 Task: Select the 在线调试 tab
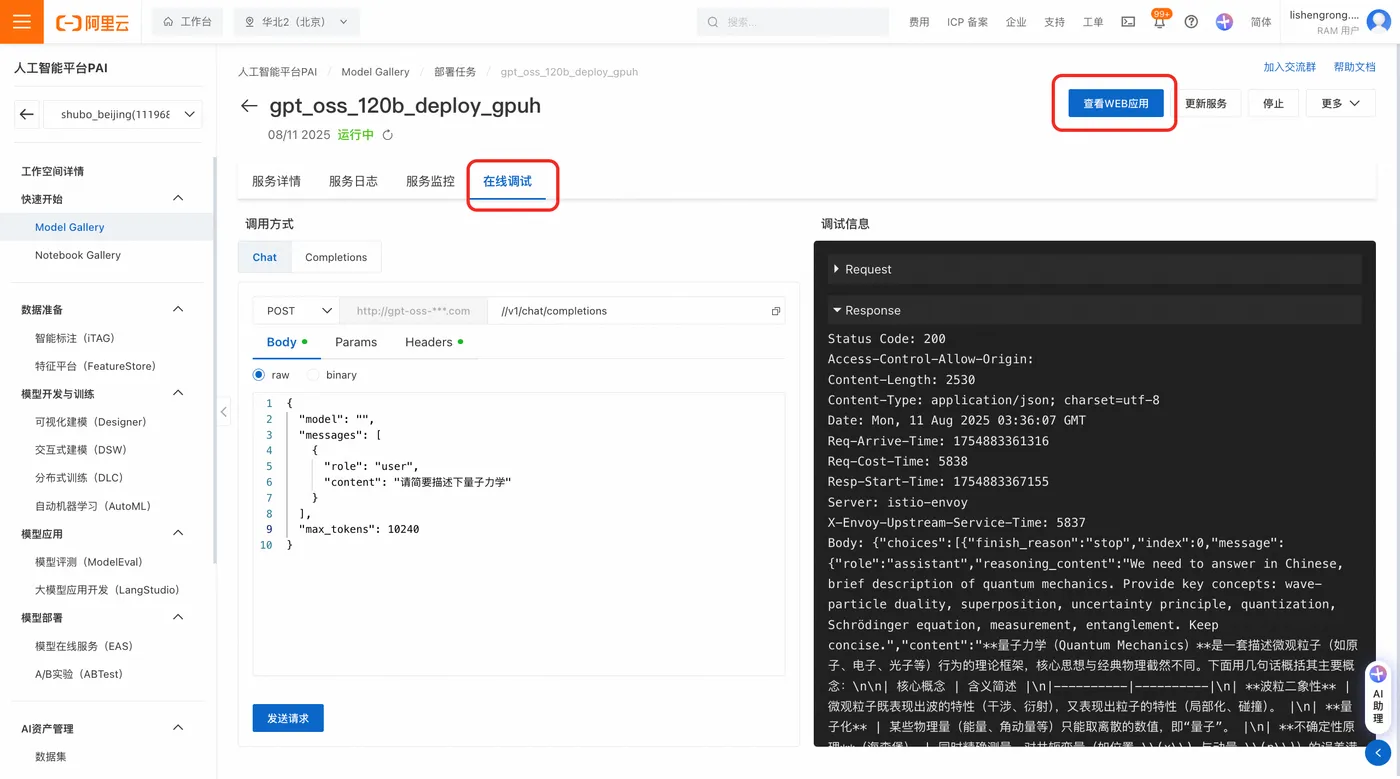click(x=508, y=181)
